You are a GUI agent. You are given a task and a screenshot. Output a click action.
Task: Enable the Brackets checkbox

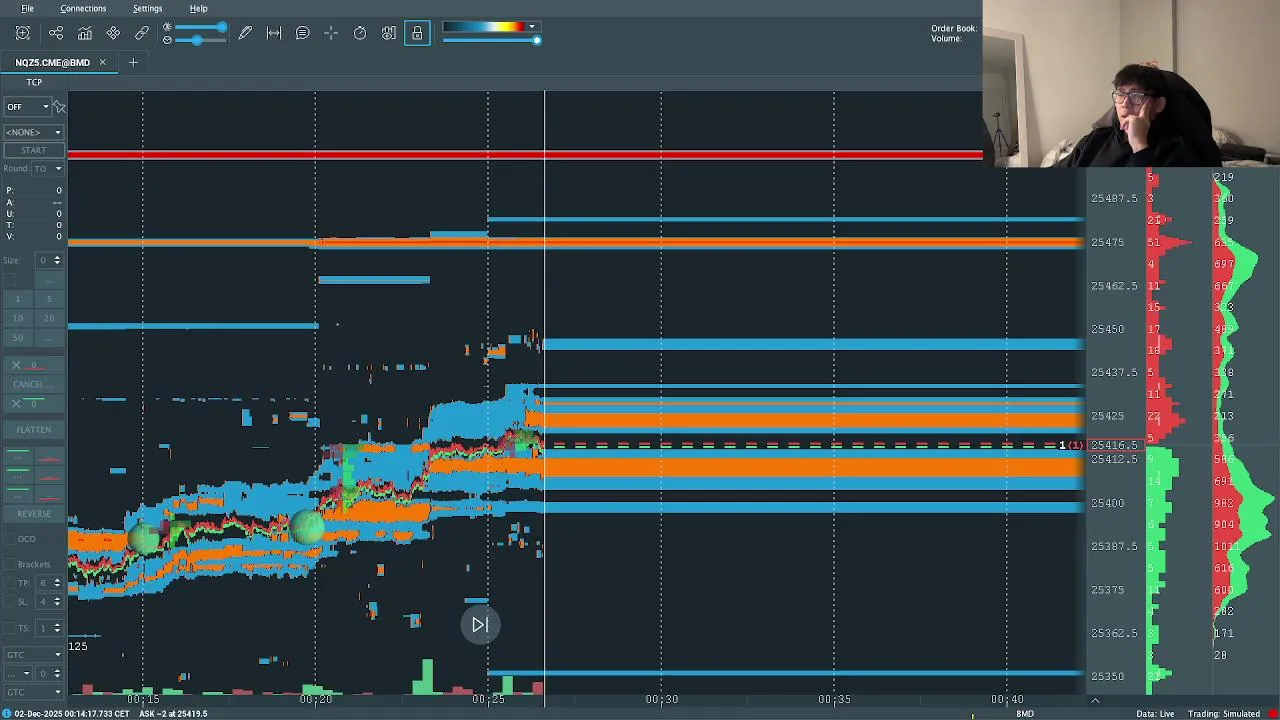(x=9, y=564)
